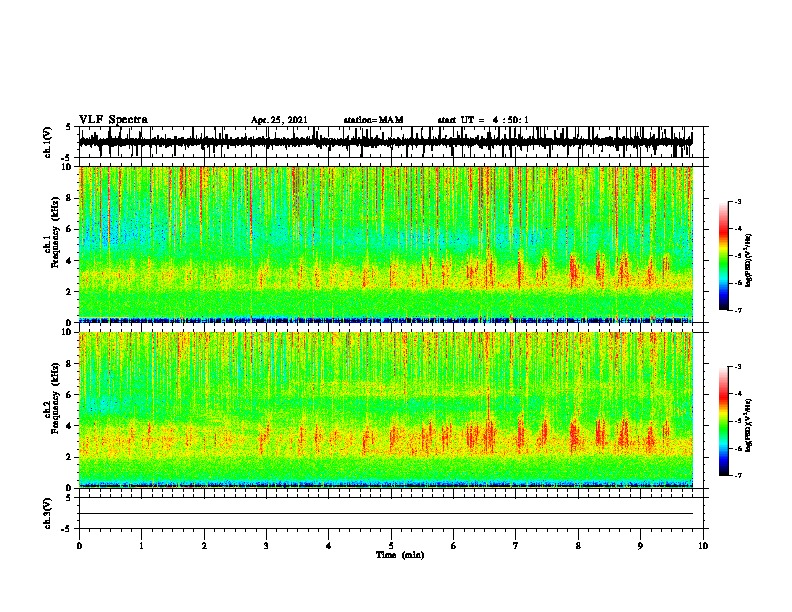Screen dimensions: 792x612
Task: Click time axis tick label "2"
Action: point(204,546)
